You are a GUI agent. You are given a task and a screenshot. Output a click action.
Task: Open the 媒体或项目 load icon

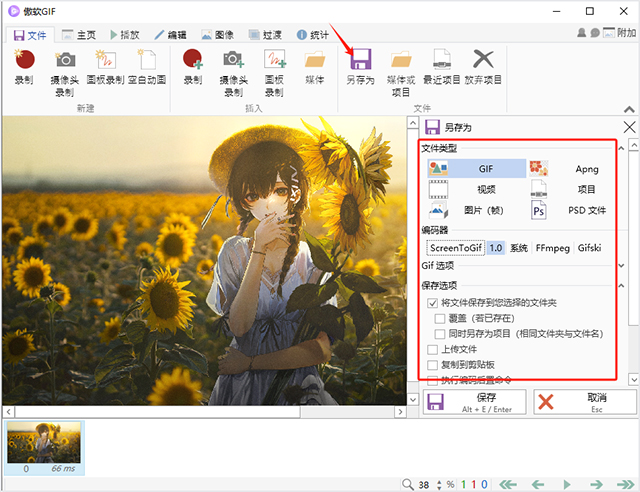click(401, 60)
